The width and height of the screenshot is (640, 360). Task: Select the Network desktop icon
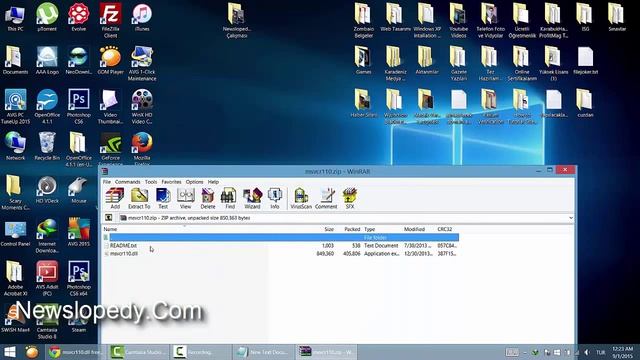coord(15,146)
